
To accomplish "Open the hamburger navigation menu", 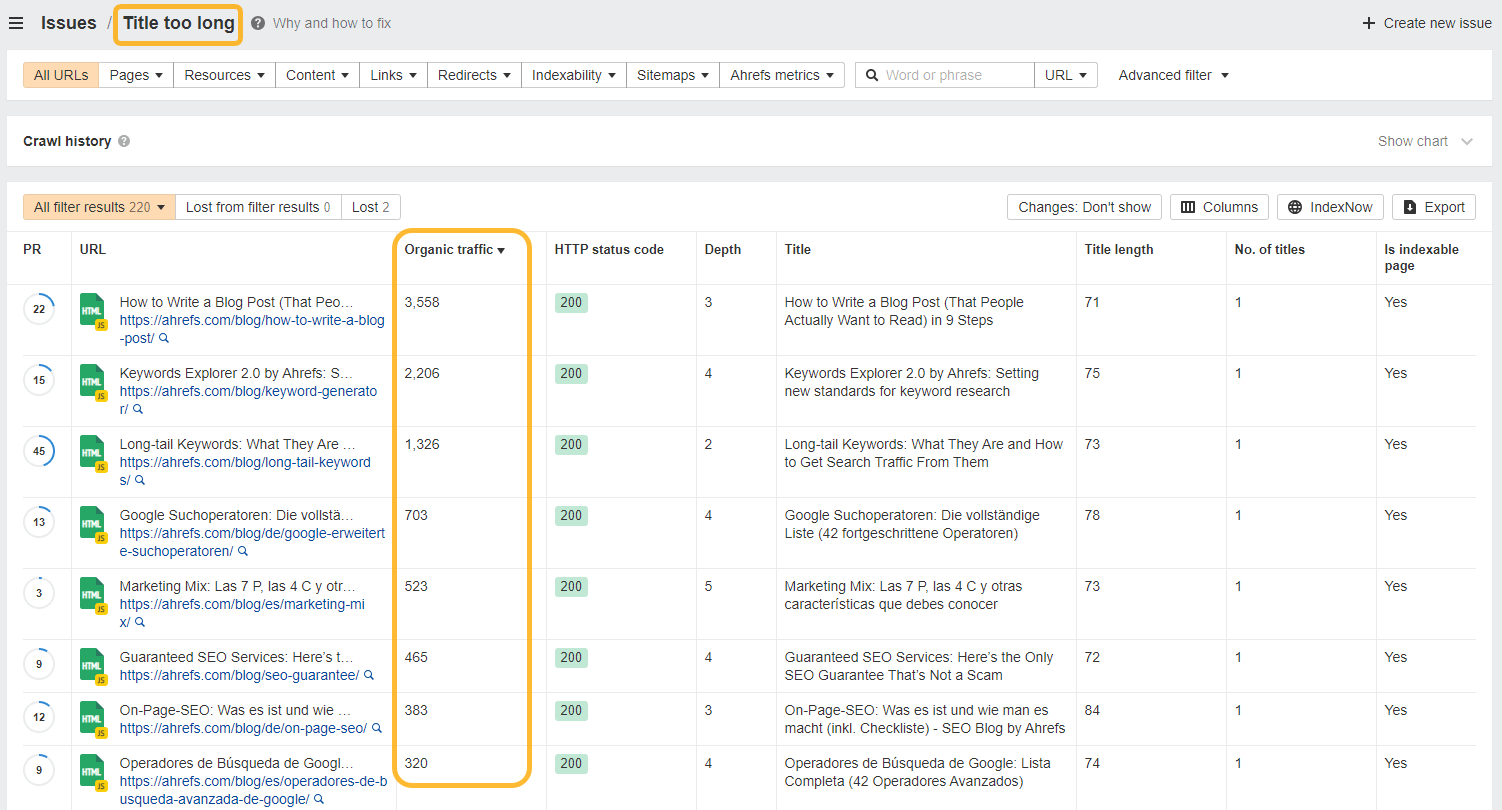I will coord(16,22).
